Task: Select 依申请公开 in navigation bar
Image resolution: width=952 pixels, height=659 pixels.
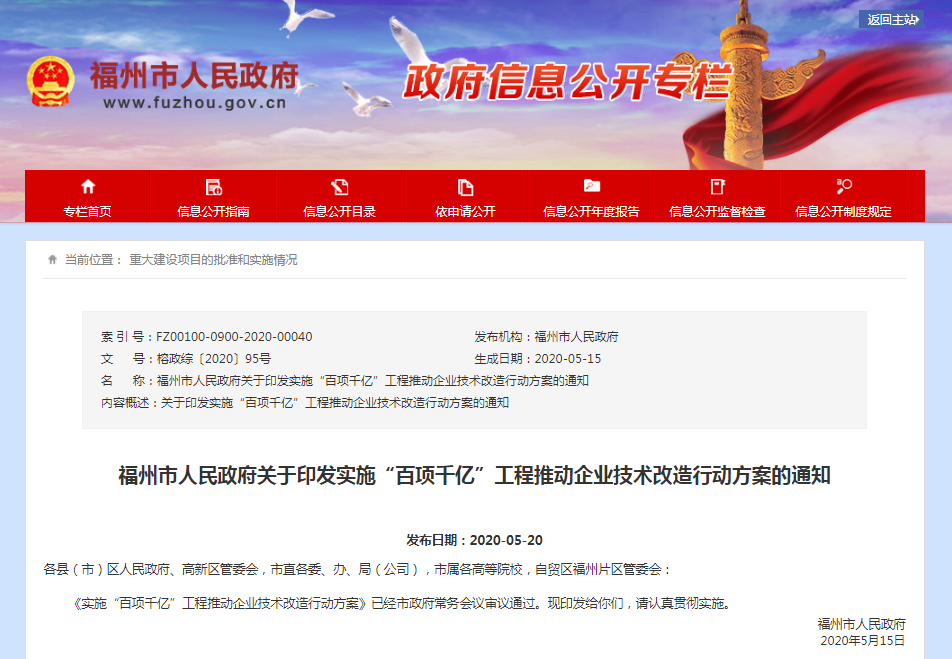Action: 465,212
